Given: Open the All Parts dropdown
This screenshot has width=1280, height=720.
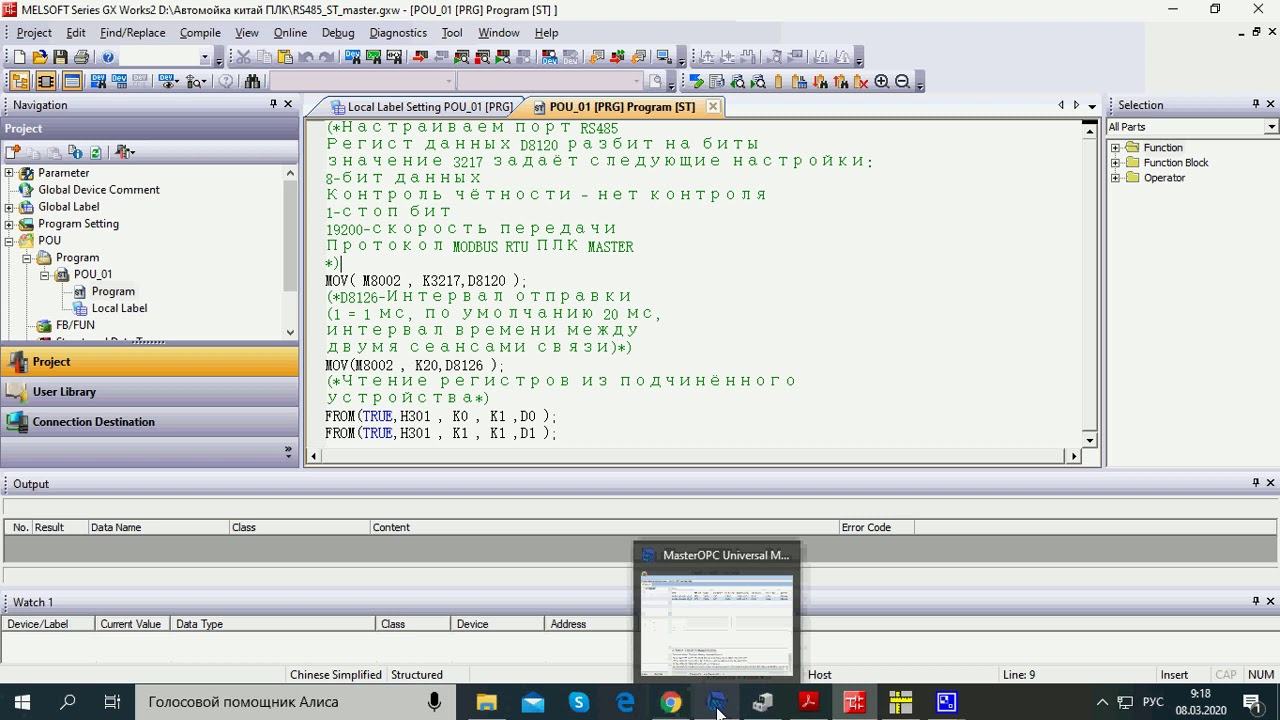Looking at the screenshot, I should [1271, 127].
